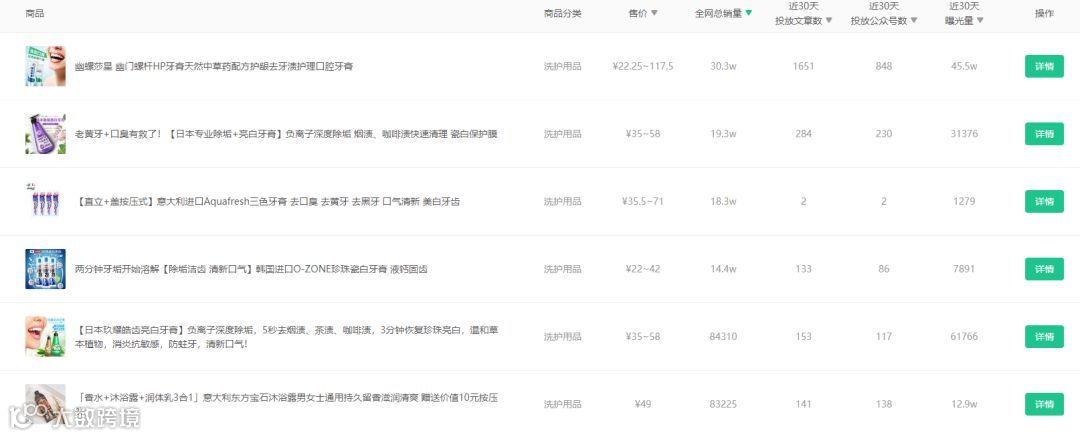Screen dimensions: 1080x437
Task: Open 详情 for 意大利东方宝石沐浴露 row
Action: click(x=1044, y=404)
